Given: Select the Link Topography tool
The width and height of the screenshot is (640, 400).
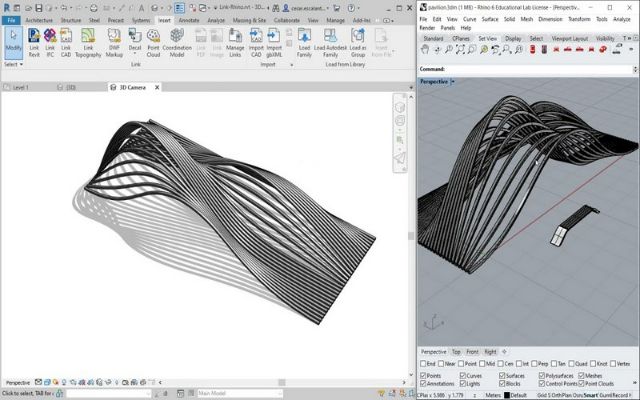Looking at the screenshot, I should [88, 42].
